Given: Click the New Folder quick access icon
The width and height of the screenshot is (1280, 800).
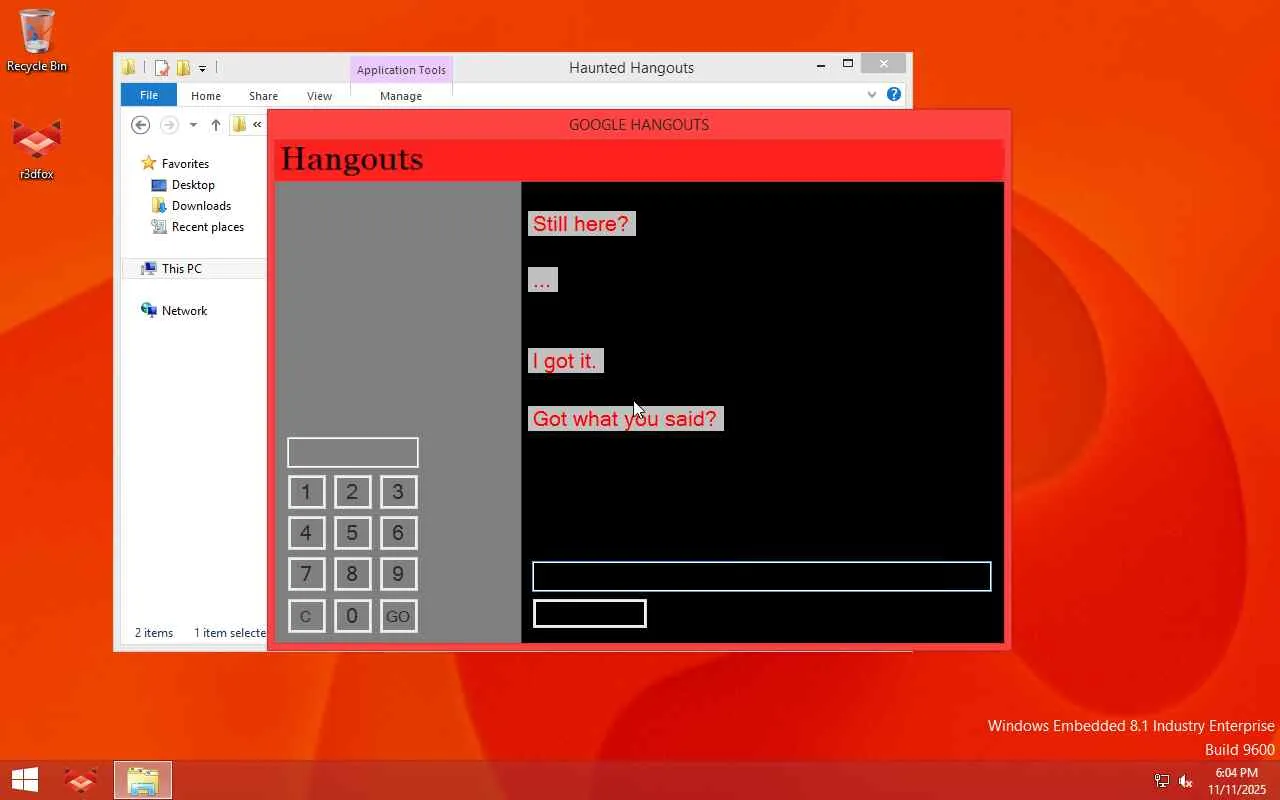Looking at the screenshot, I should [183, 68].
